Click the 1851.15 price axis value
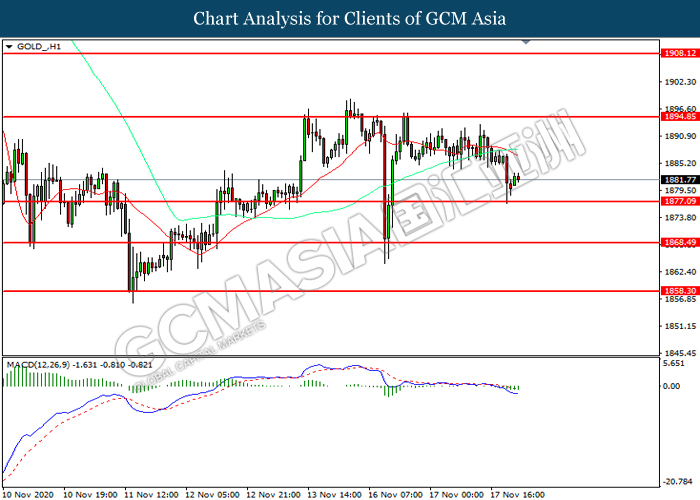Screen dimensions: 700x500 pos(680,326)
